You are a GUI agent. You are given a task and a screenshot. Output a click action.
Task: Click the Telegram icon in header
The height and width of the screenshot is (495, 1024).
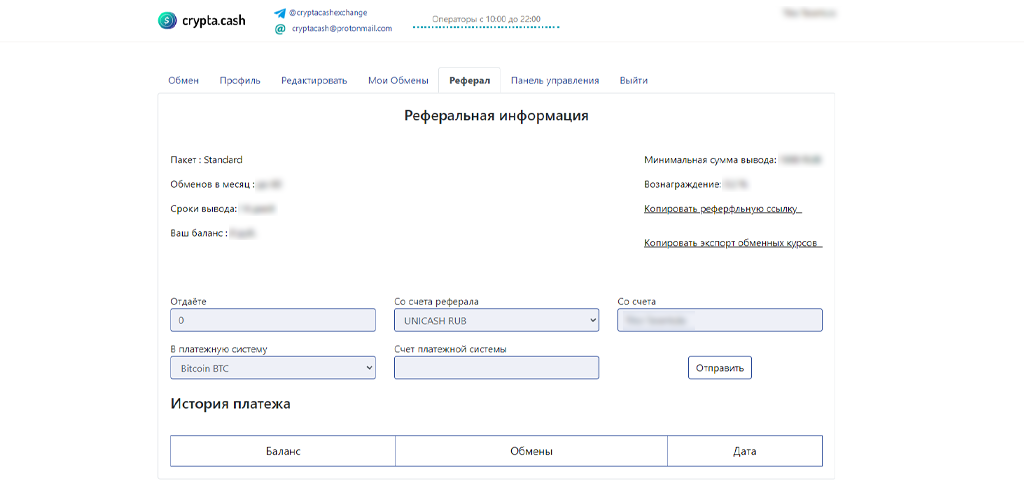[x=280, y=13]
